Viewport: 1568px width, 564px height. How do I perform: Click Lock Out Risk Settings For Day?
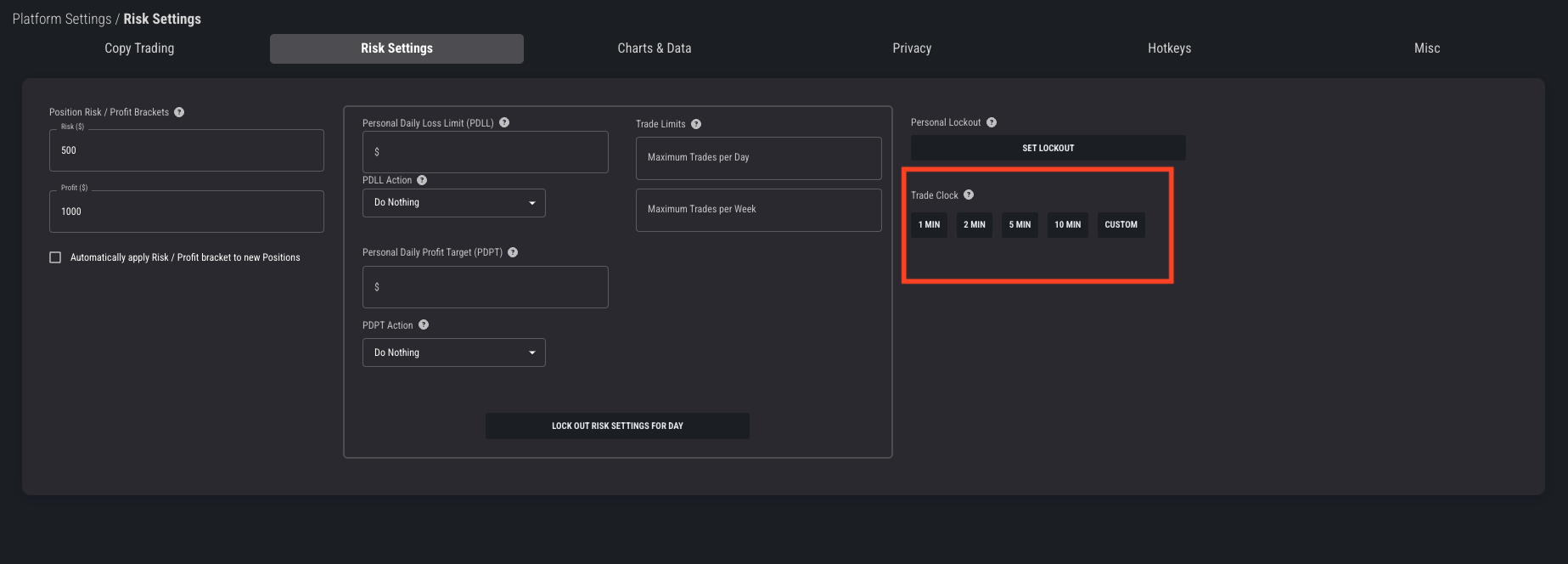pos(617,426)
